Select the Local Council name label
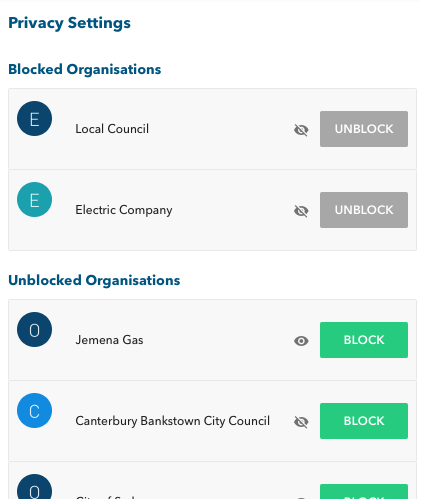The width and height of the screenshot is (421, 499). click(112, 129)
